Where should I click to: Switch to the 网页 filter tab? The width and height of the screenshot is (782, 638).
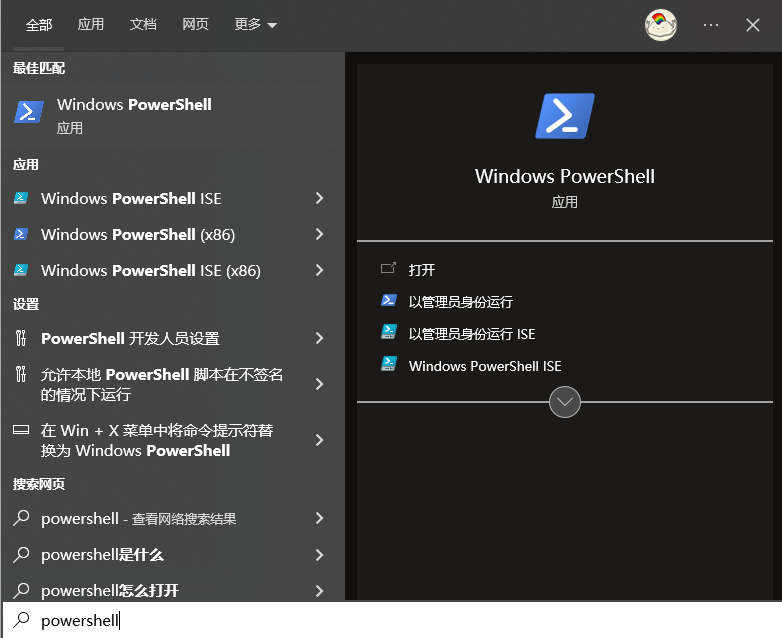coord(195,24)
